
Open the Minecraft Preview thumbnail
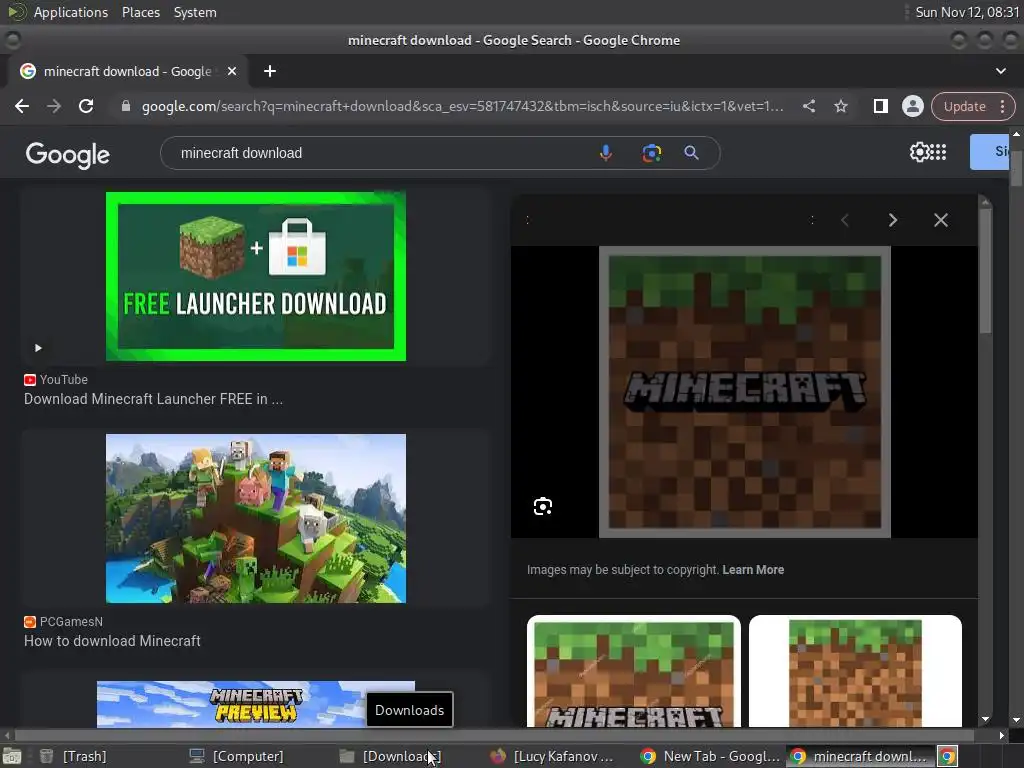[x=256, y=704]
